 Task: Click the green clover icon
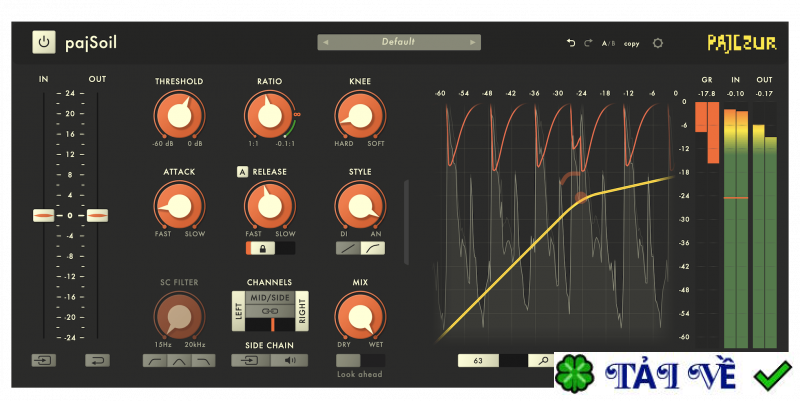tap(575, 374)
